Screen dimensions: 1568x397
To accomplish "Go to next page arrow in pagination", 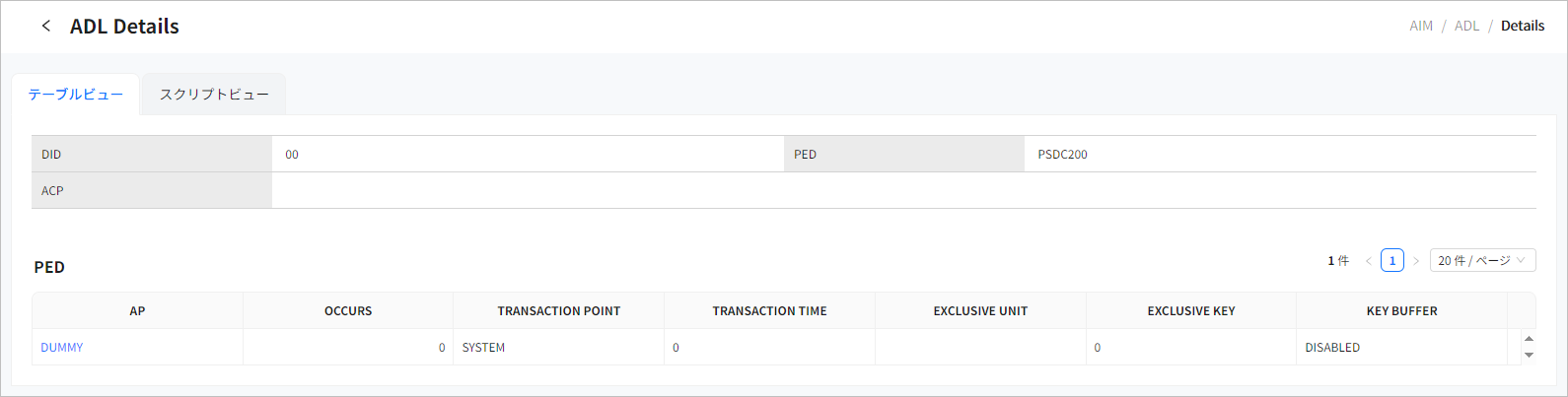I will click(1416, 261).
